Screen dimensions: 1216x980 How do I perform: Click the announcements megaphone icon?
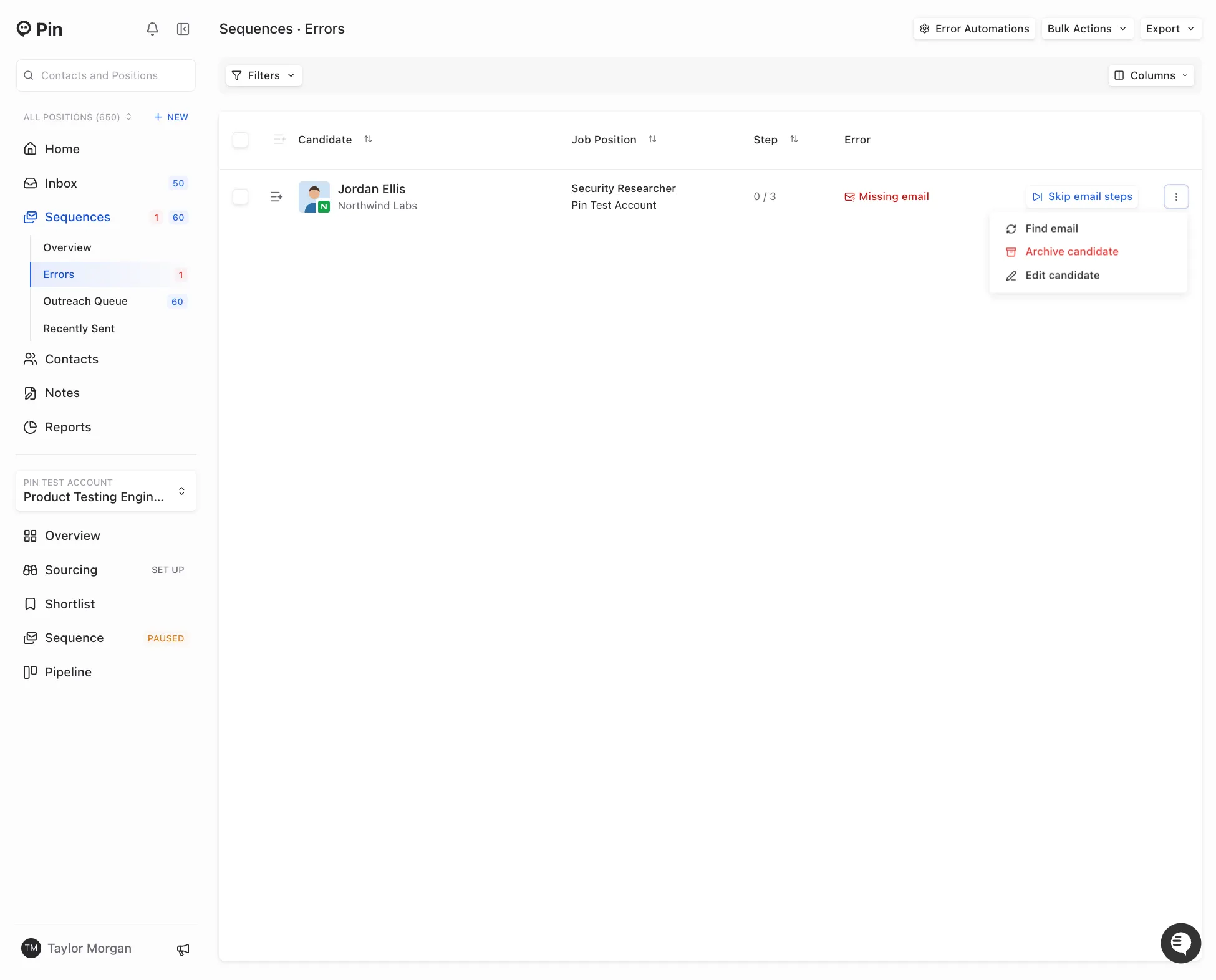[x=183, y=949]
